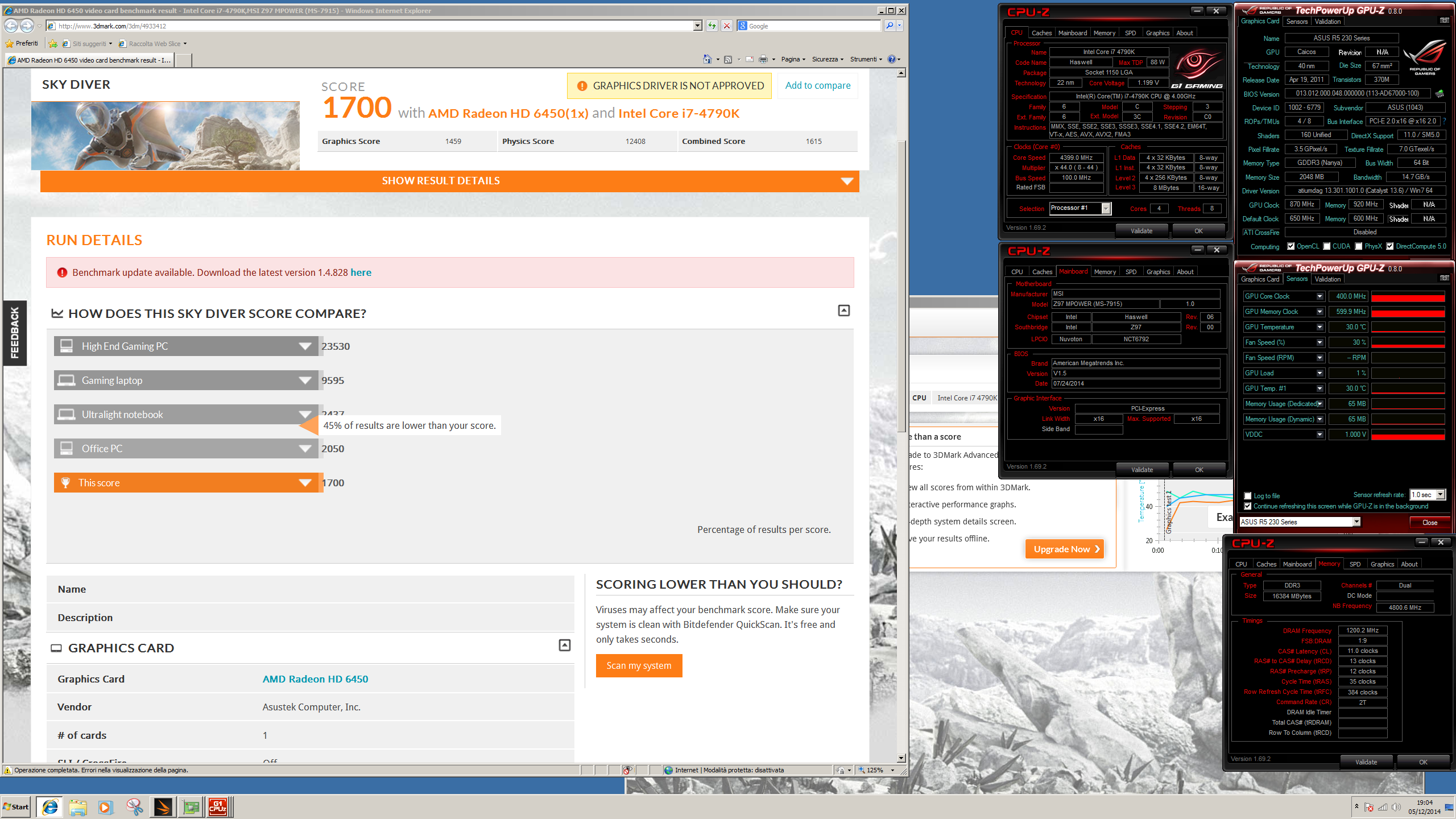Click the red stop loading icon
The image size is (1456, 819).
click(x=726, y=26)
